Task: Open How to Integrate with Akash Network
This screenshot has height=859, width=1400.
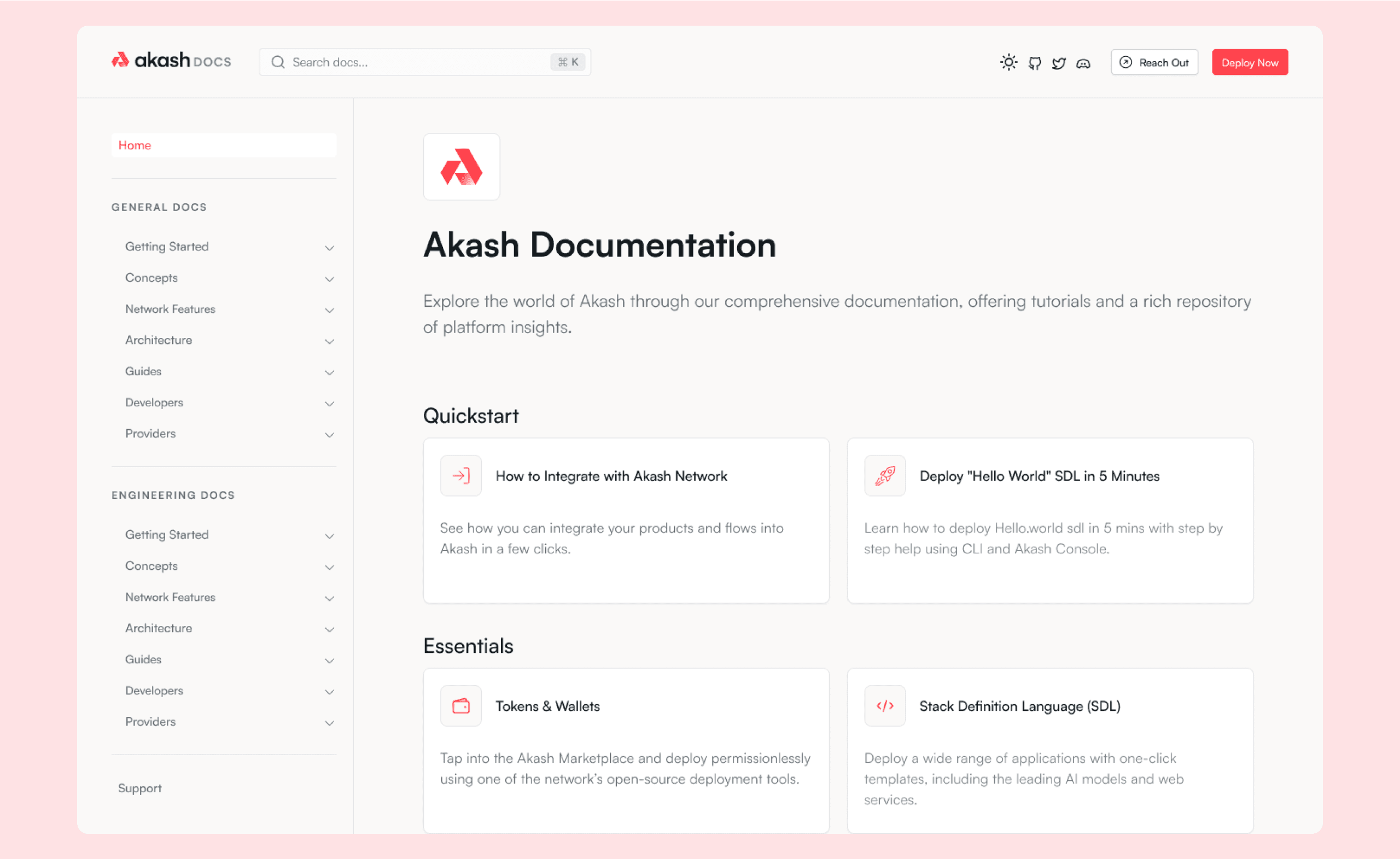Action: 611,476
